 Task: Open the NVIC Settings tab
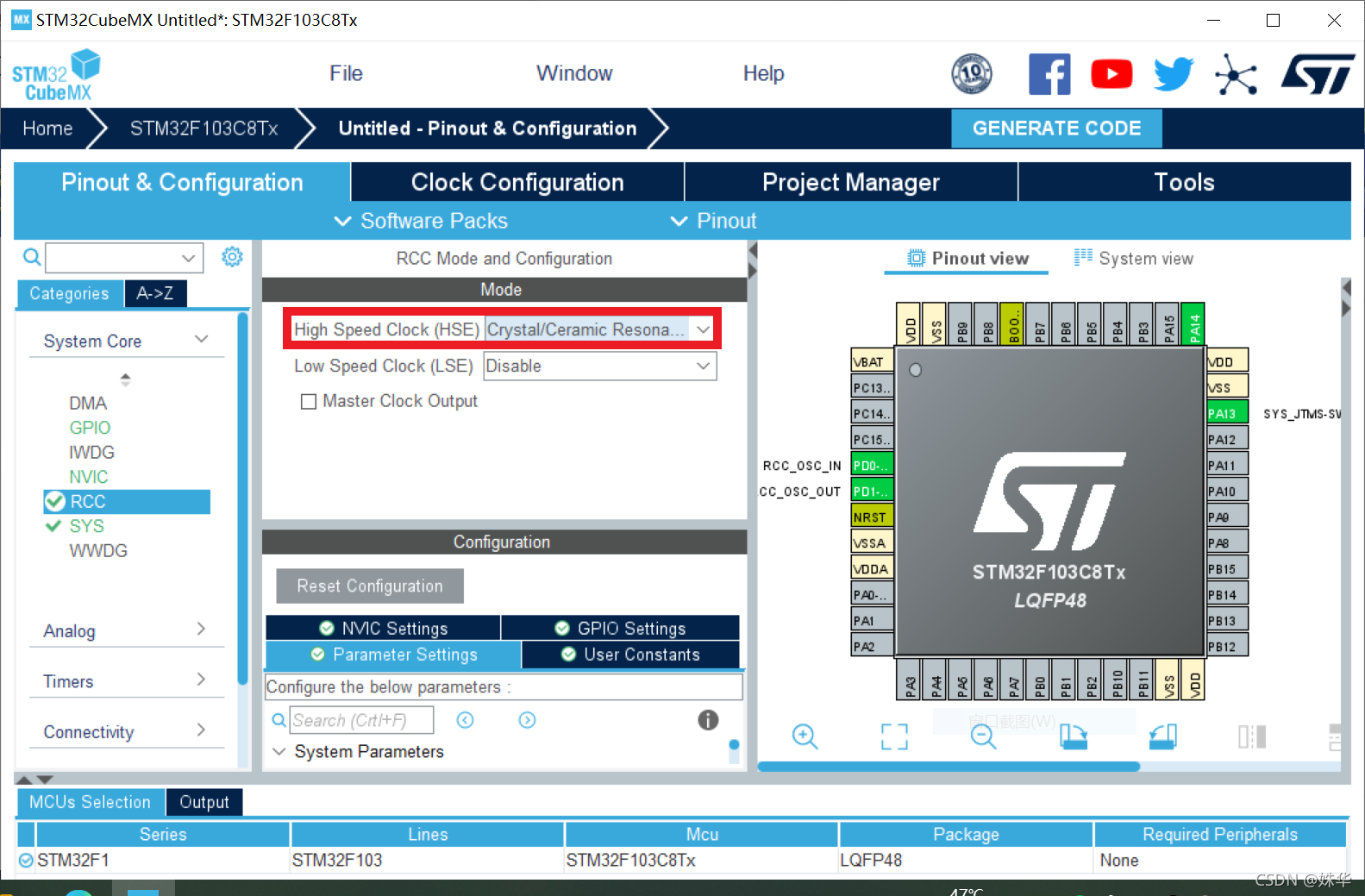(384, 628)
